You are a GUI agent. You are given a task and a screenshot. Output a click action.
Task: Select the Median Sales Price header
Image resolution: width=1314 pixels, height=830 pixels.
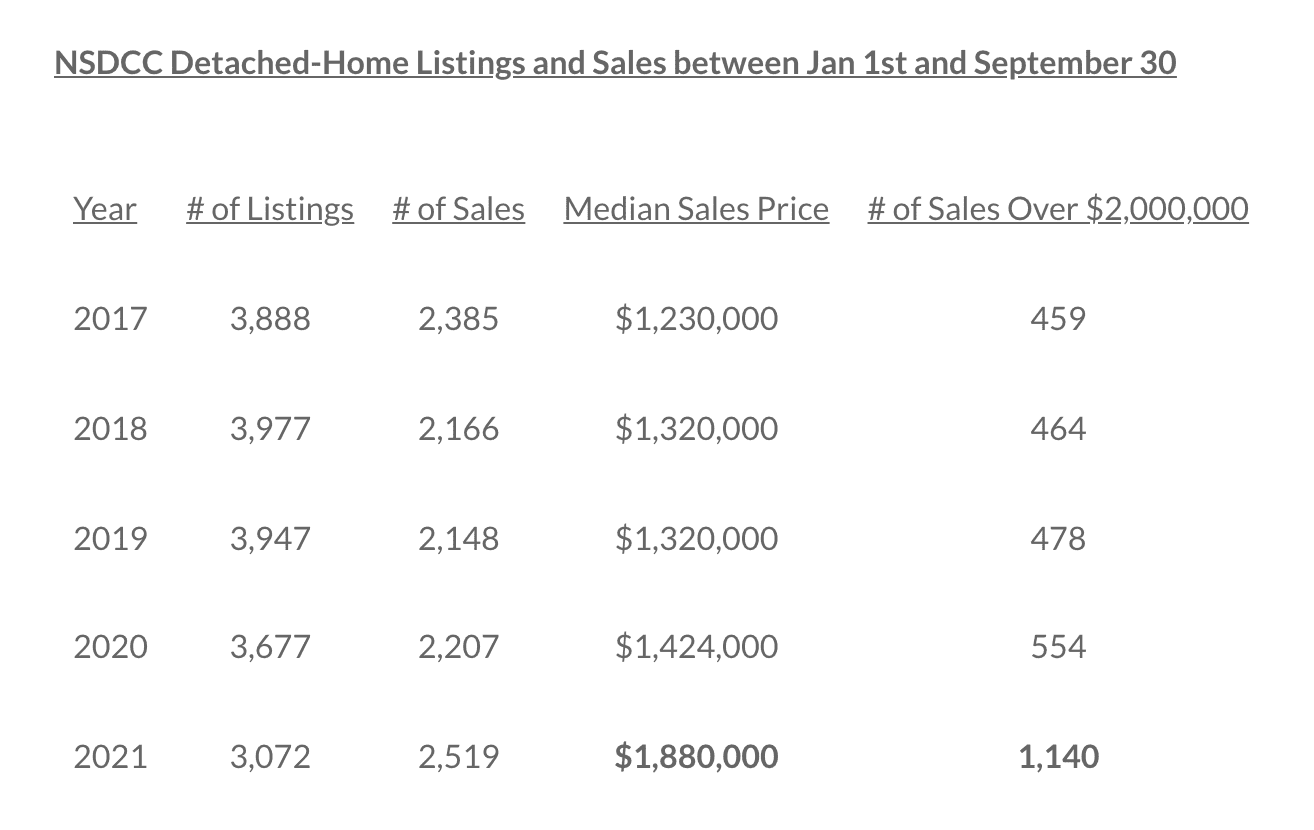pyautogui.click(x=696, y=209)
